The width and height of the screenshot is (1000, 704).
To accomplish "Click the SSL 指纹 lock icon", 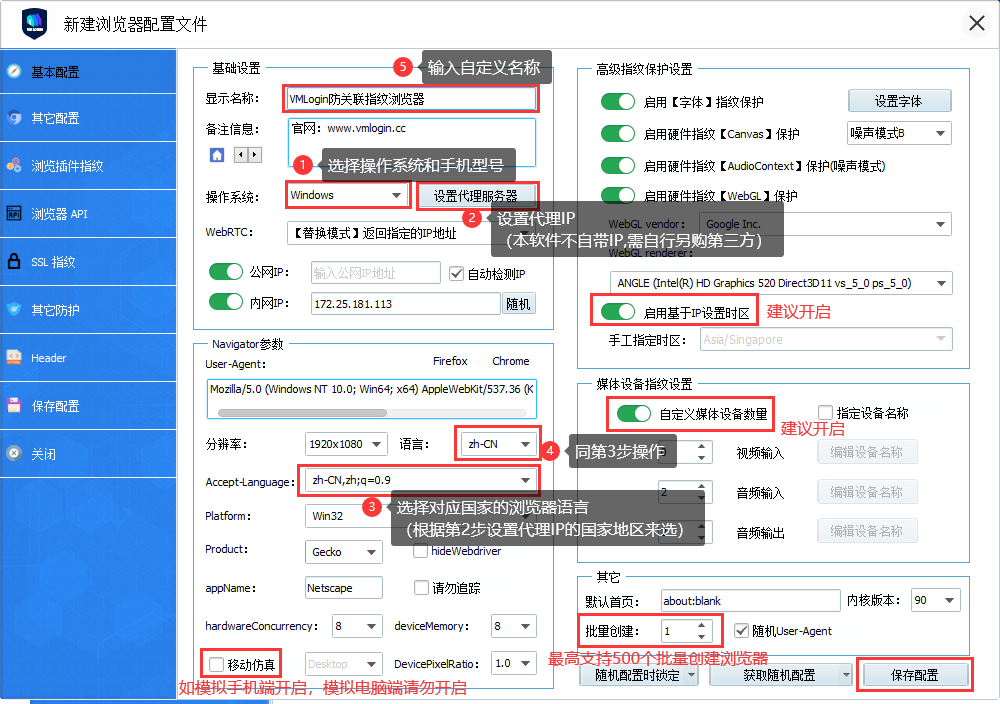I will [14, 261].
